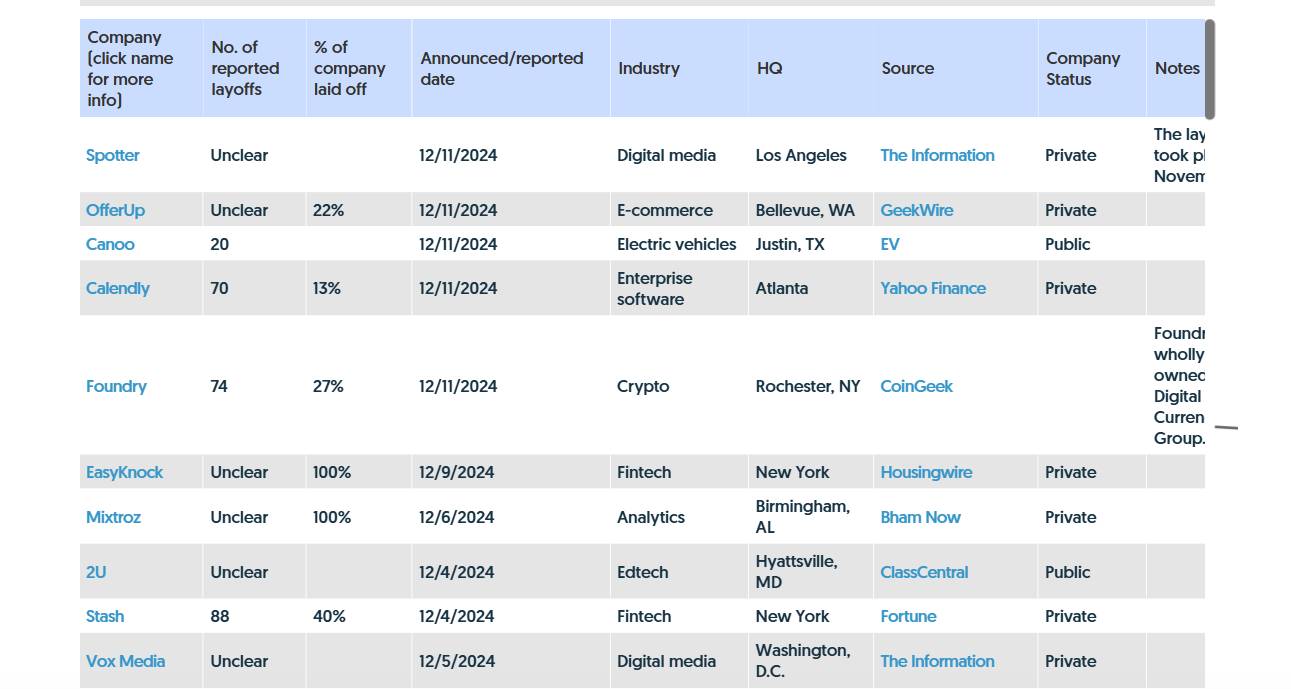
Task: Open the ClassCentral source link
Action: [x=924, y=572]
